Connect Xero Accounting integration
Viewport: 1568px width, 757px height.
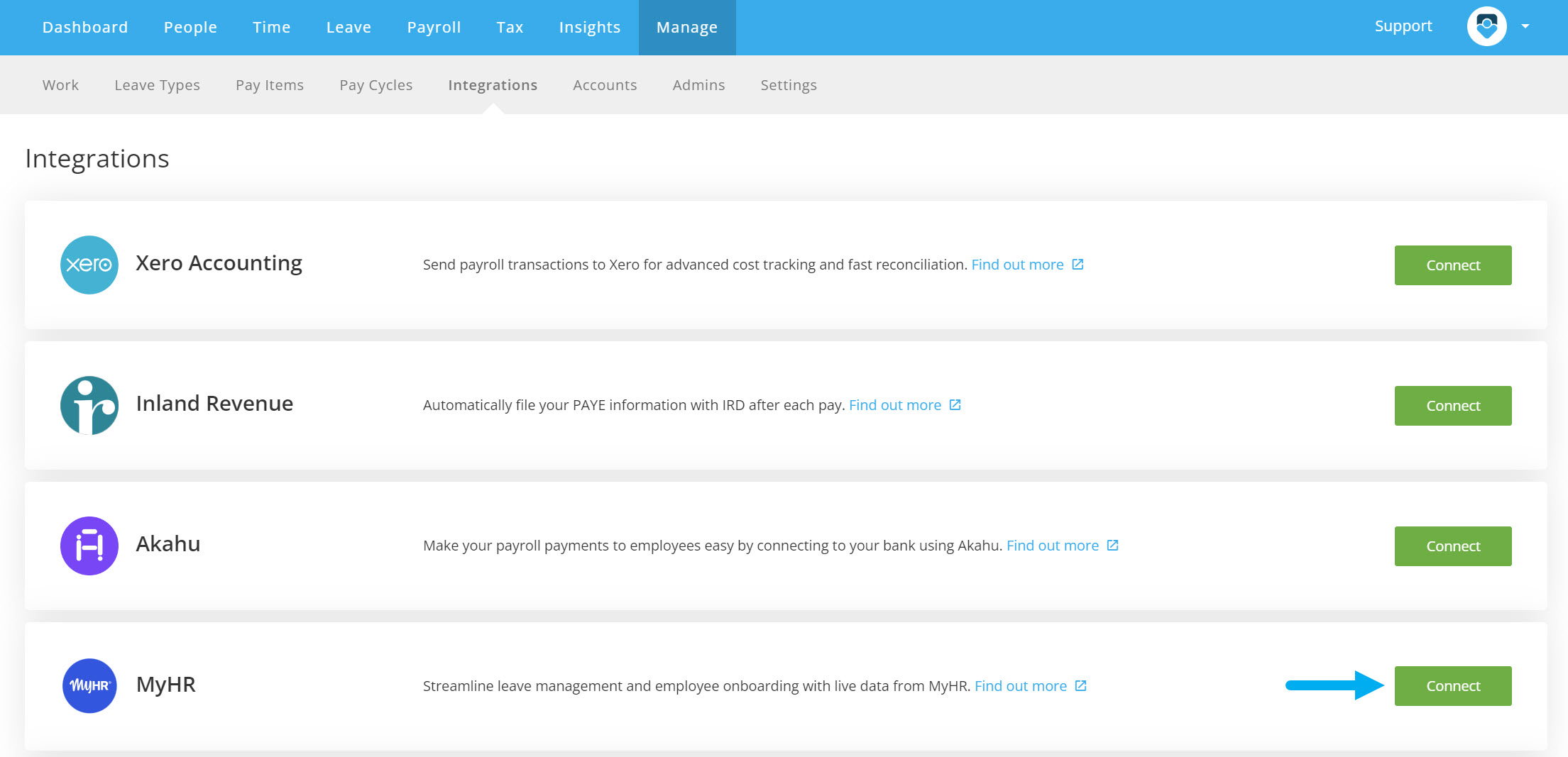[x=1453, y=265]
